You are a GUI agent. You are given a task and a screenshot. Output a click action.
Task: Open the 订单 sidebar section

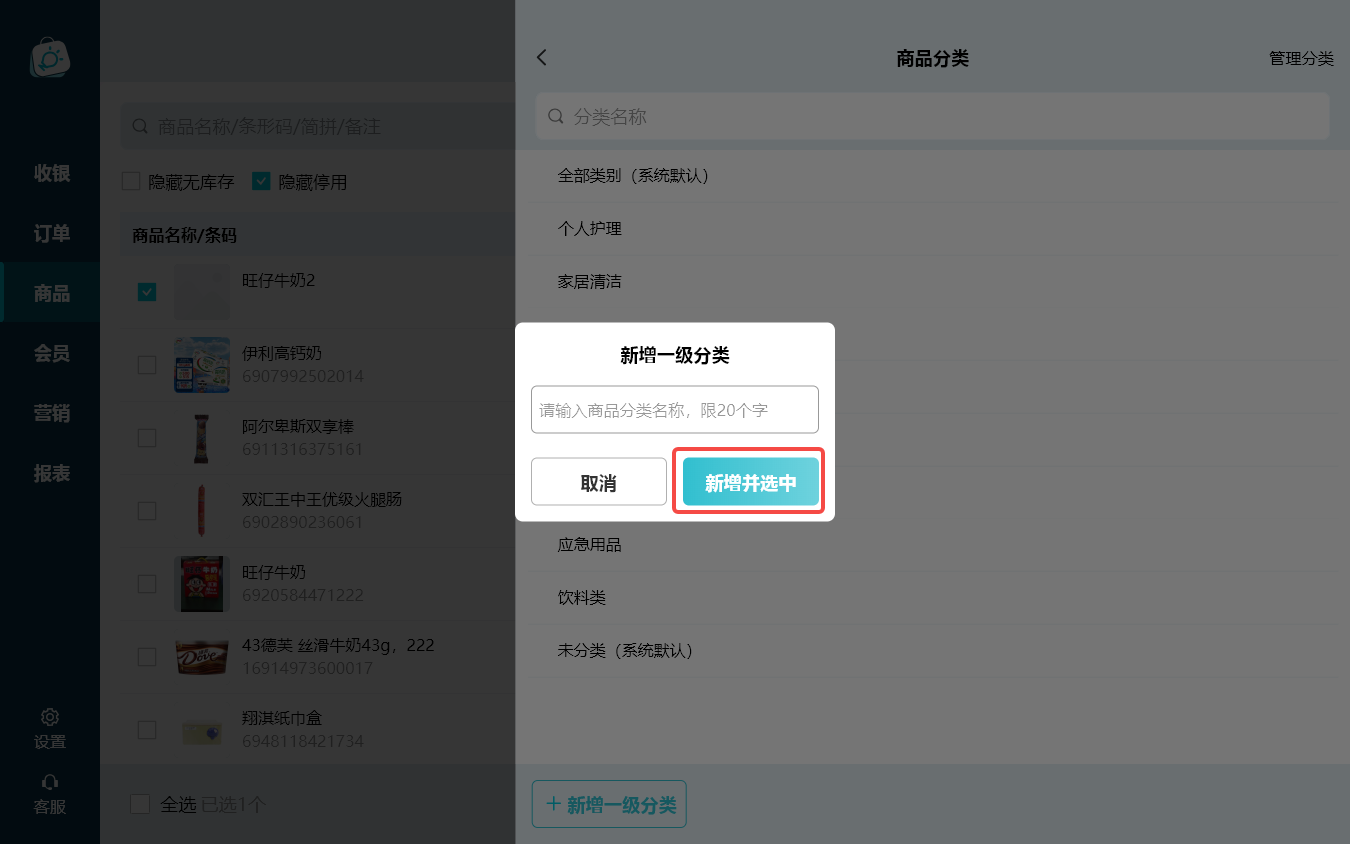(52, 233)
